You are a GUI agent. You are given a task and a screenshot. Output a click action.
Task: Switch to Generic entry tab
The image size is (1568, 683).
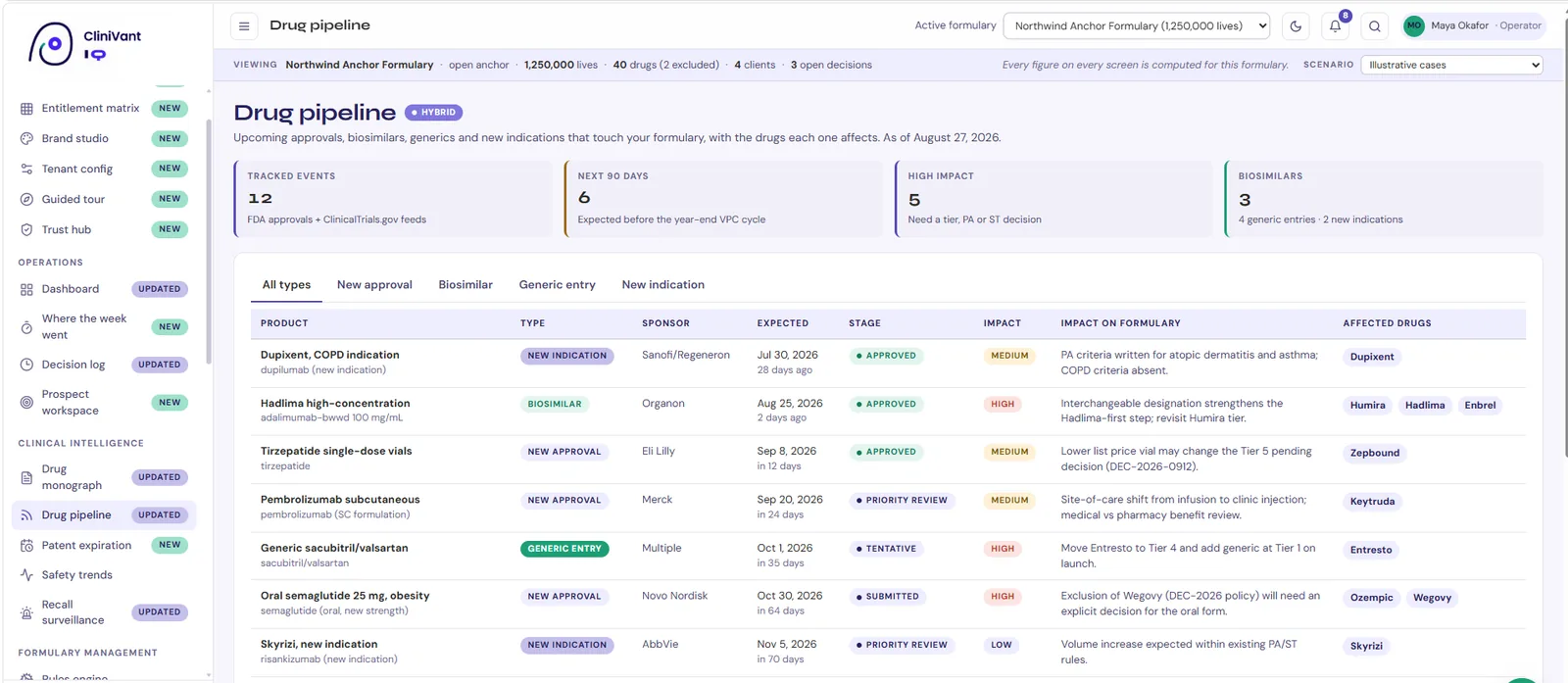click(x=557, y=285)
